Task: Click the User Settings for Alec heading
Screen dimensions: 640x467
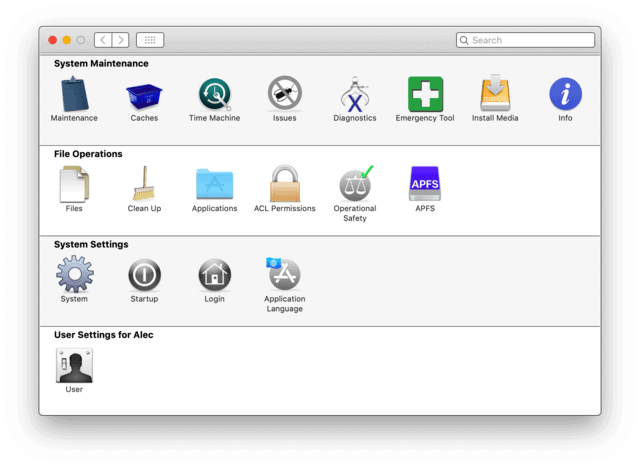Action: [104, 335]
